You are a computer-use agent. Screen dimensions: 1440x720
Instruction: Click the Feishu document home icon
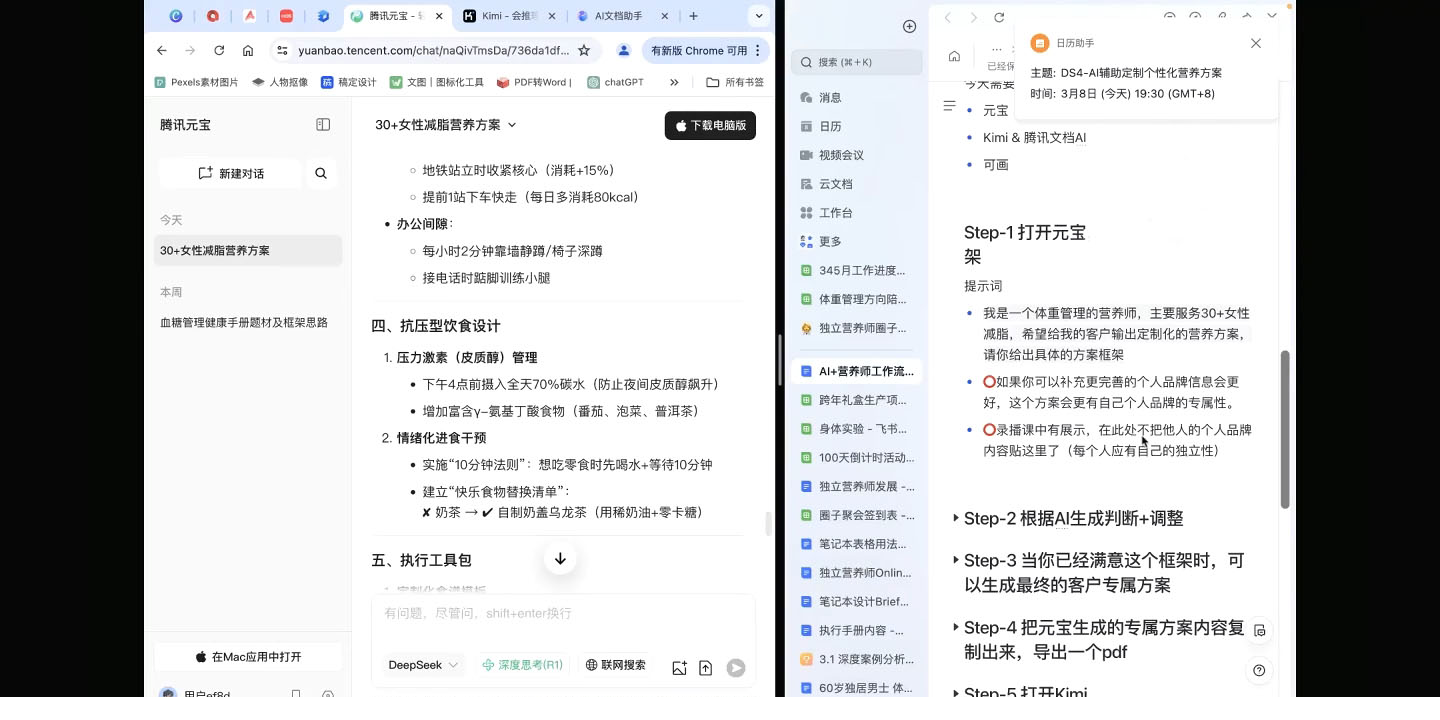click(954, 56)
